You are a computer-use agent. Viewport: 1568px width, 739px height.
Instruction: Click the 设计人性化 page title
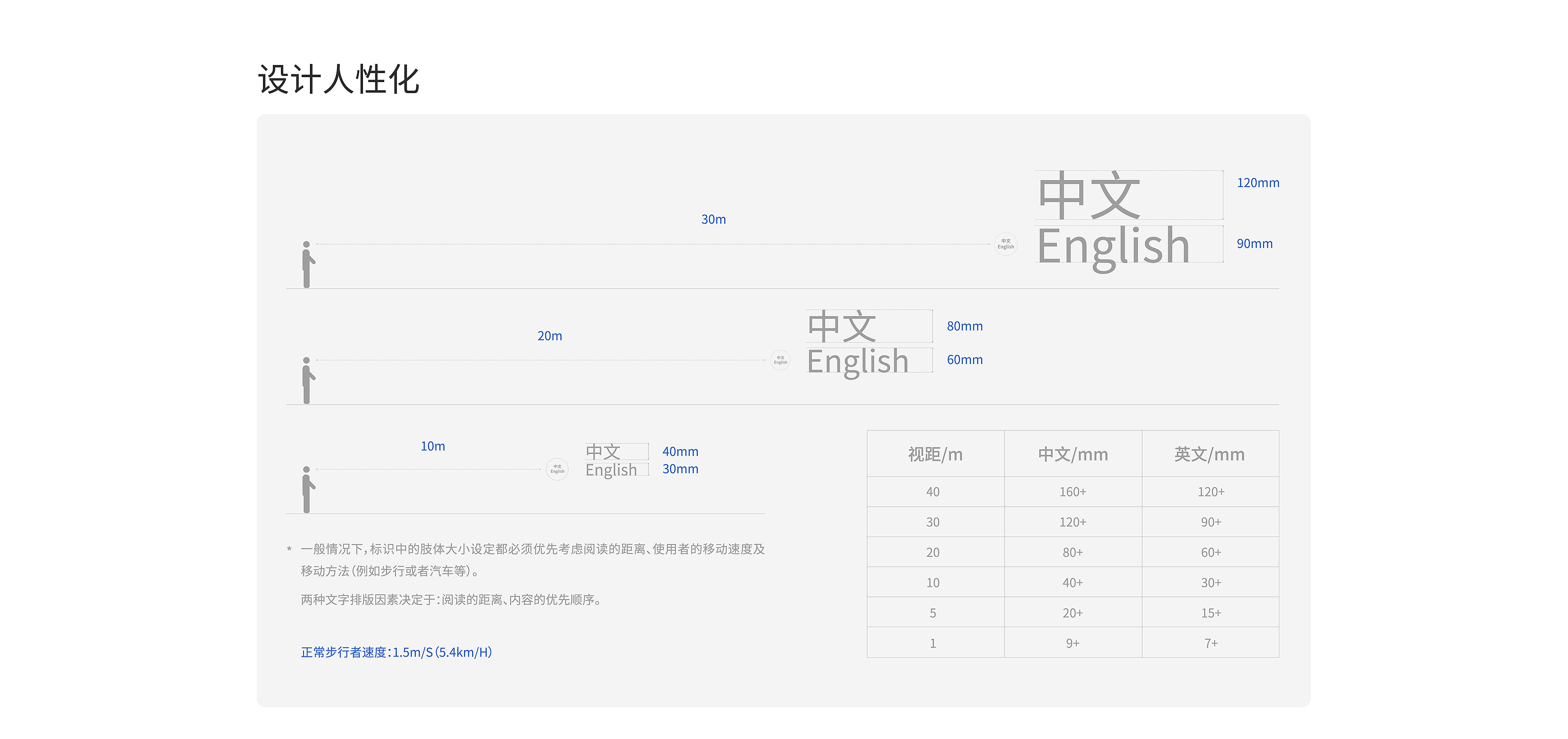pyautogui.click(x=339, y=80)
